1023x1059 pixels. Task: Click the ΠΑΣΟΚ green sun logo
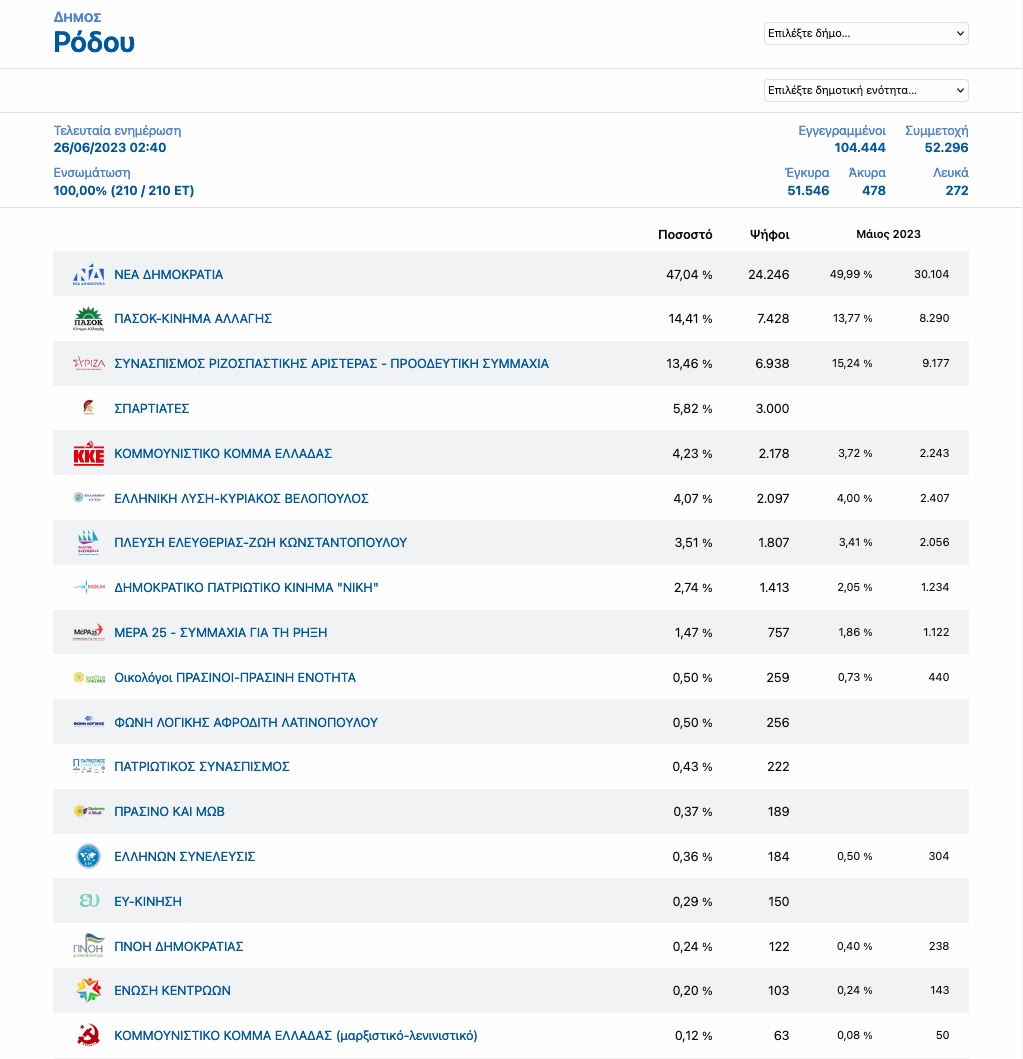88,318
